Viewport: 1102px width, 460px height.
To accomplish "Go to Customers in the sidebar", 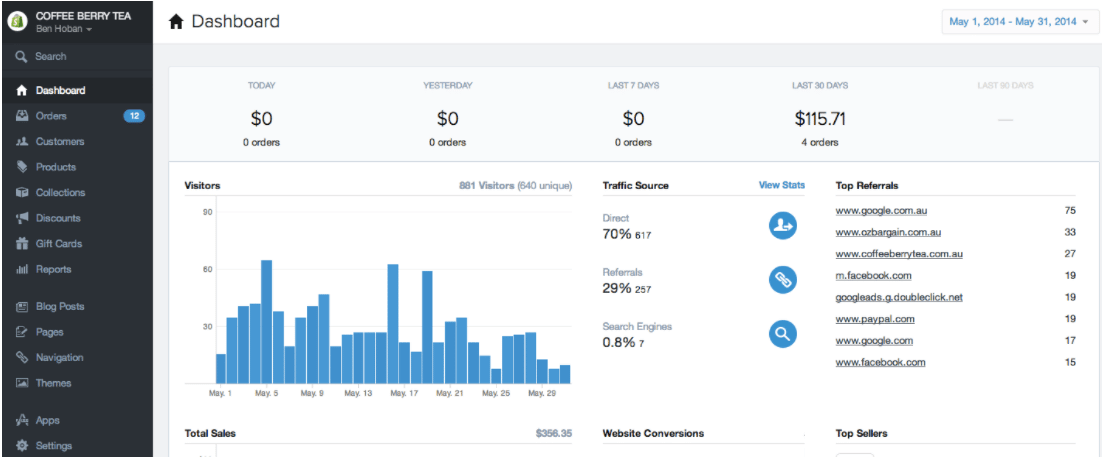I will [60, 142].
